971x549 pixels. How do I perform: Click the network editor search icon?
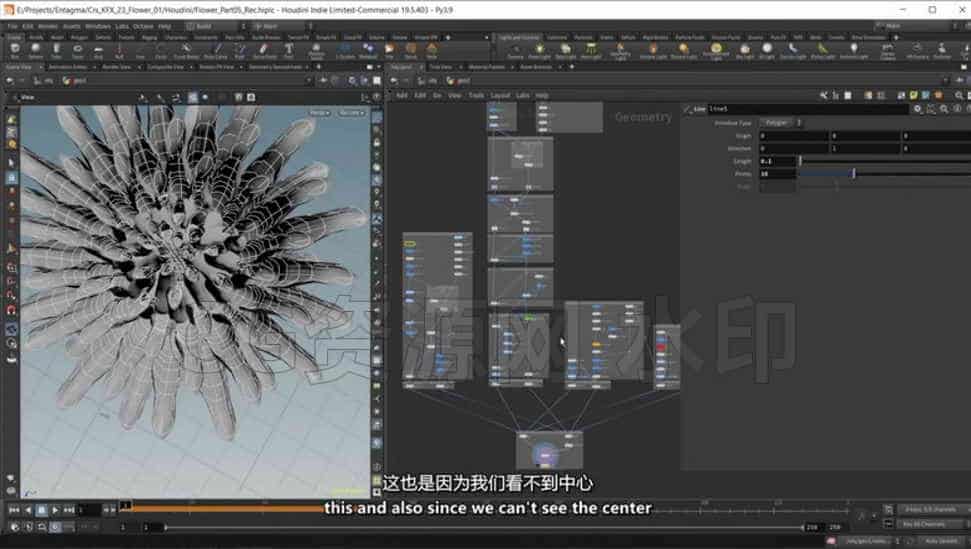(959, 95)
